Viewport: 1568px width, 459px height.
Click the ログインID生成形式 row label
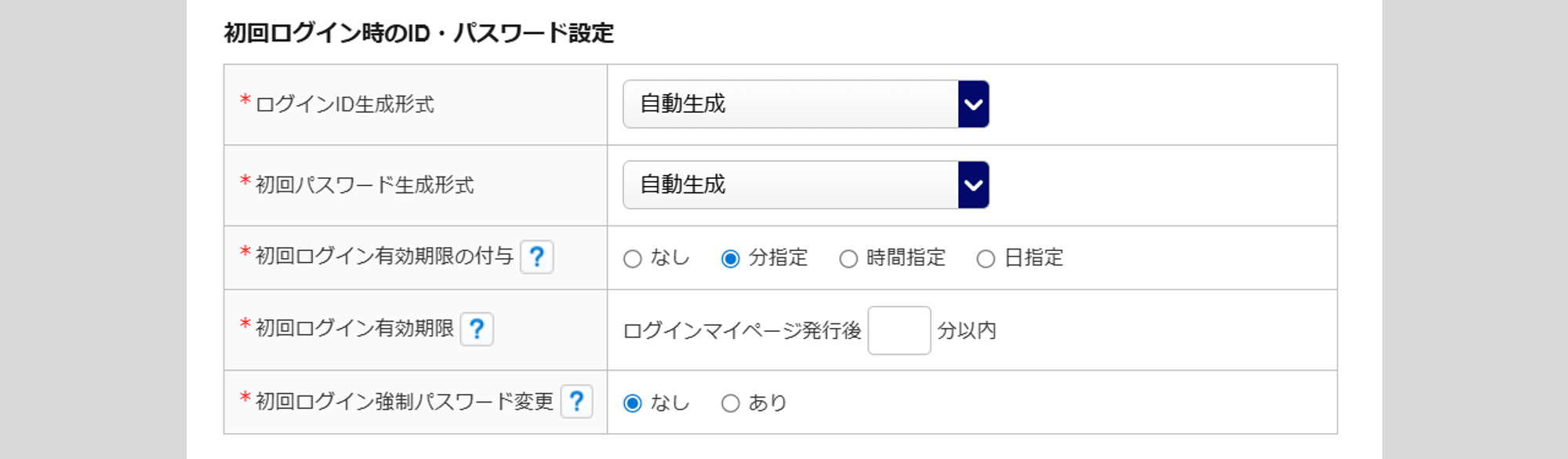[x=344, y=104]
